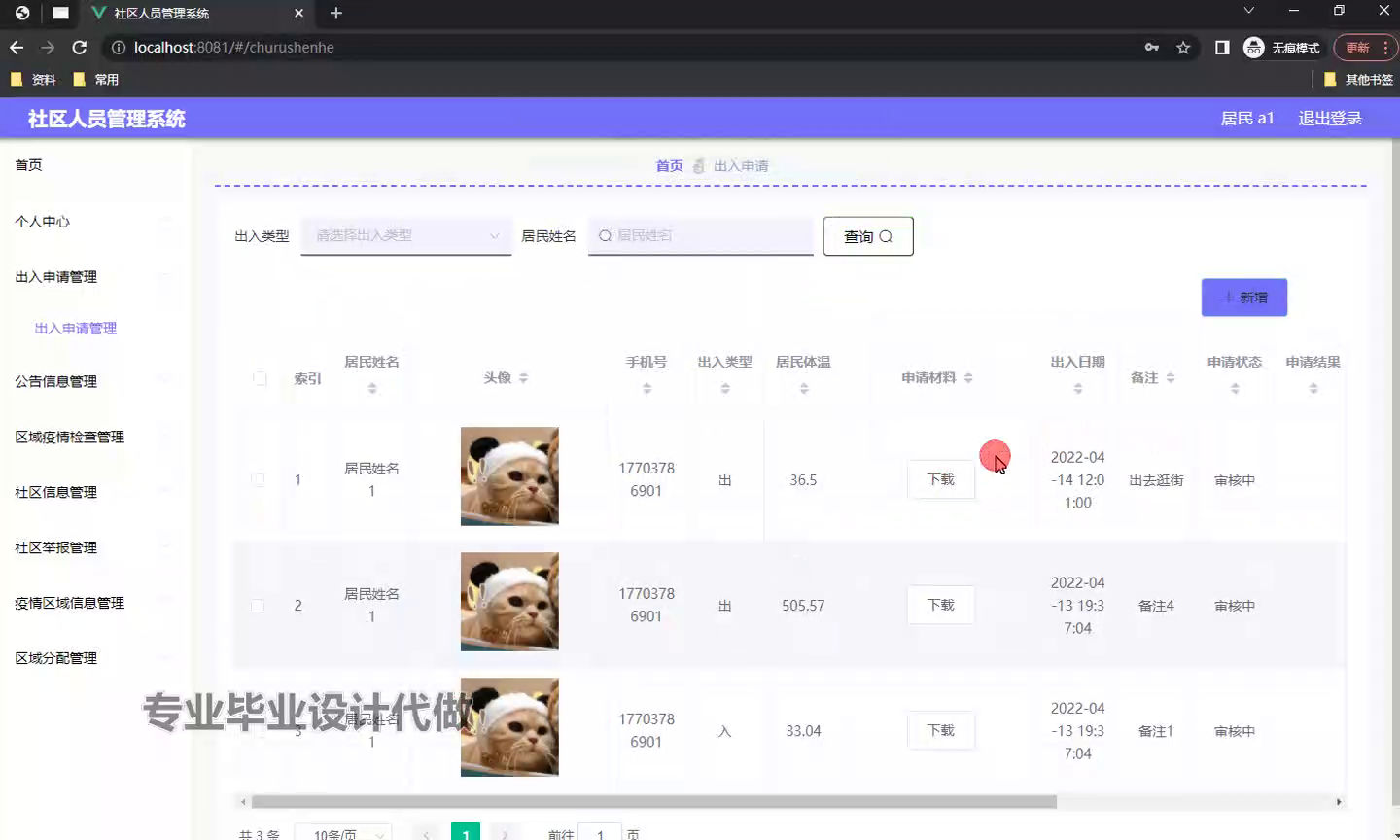The image size is (1400, 840).
Task: Open Chrome's three-dot menu
Action: coord(1385,47)
